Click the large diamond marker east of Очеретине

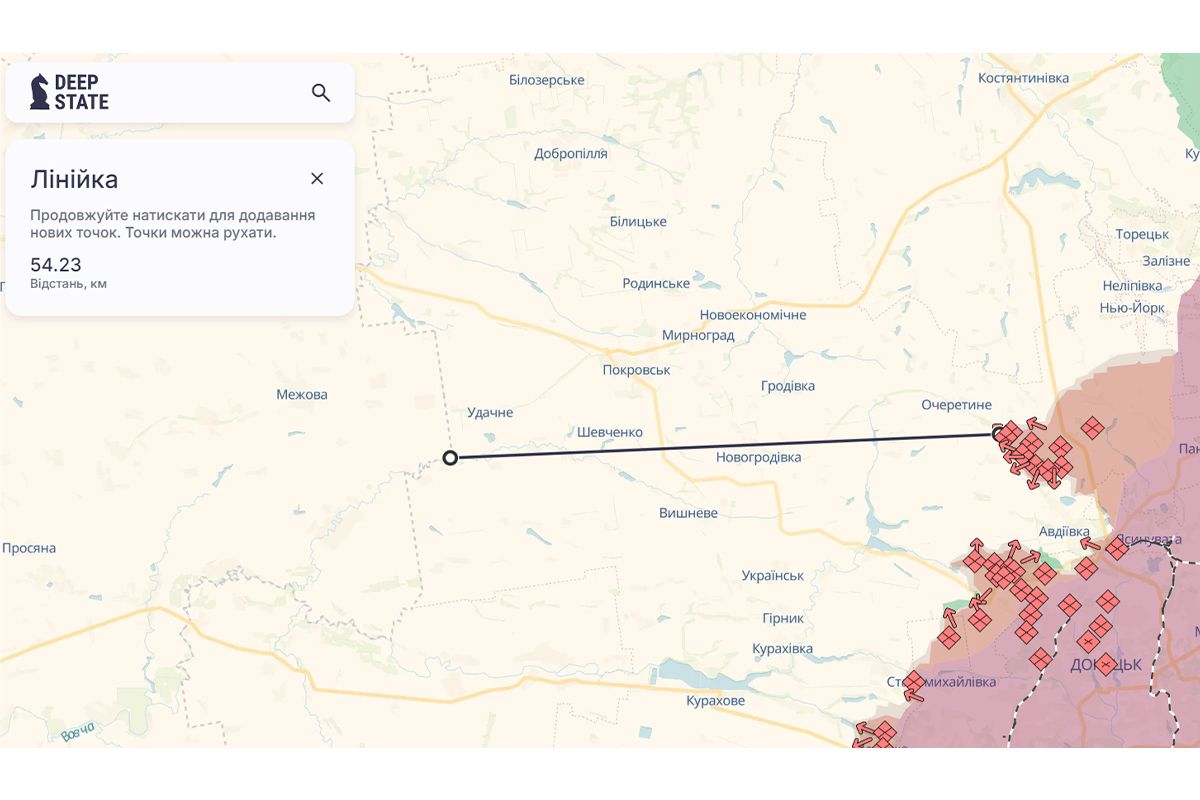tap(1092, 427)
